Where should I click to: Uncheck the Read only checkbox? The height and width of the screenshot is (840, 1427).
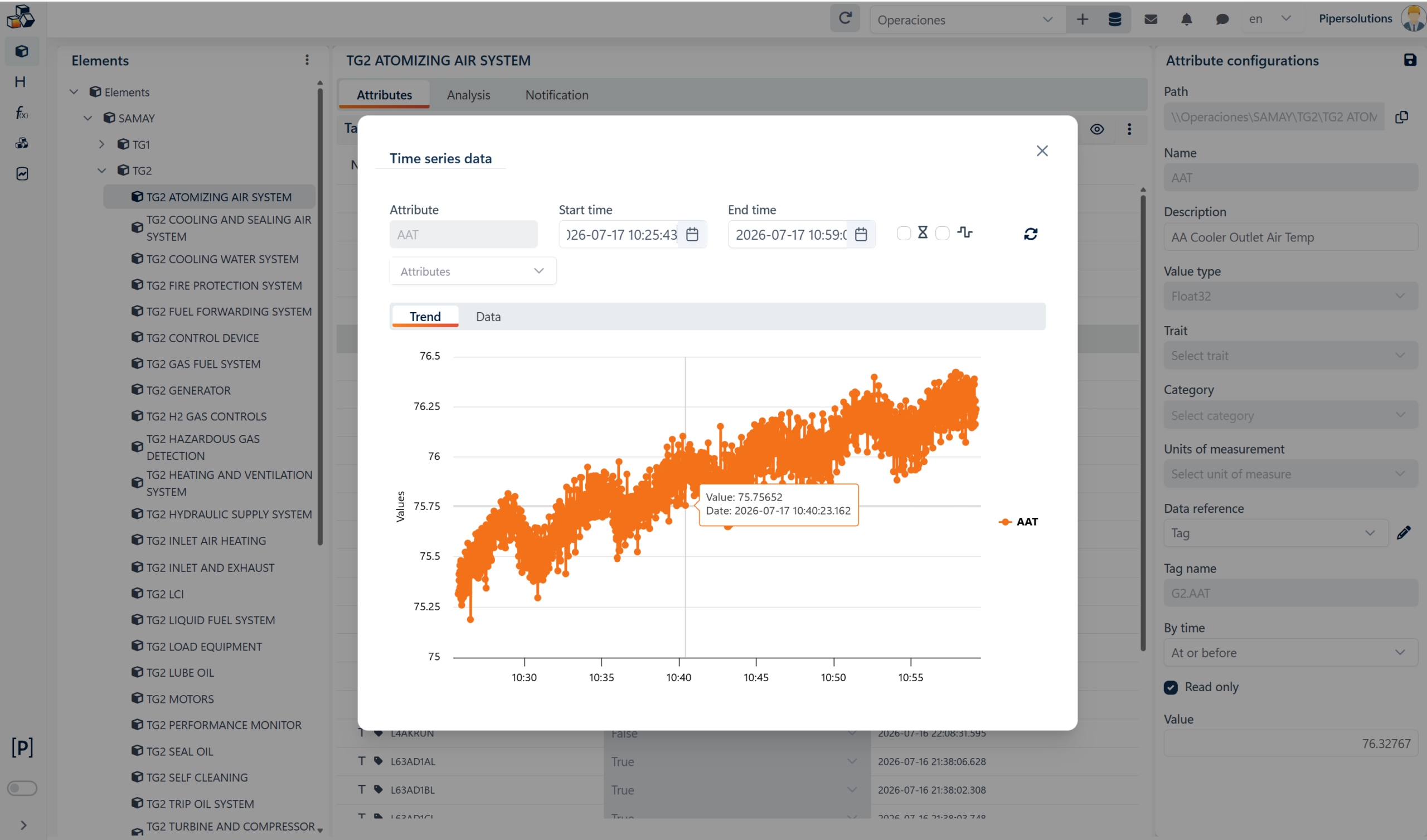[1171, 687]
